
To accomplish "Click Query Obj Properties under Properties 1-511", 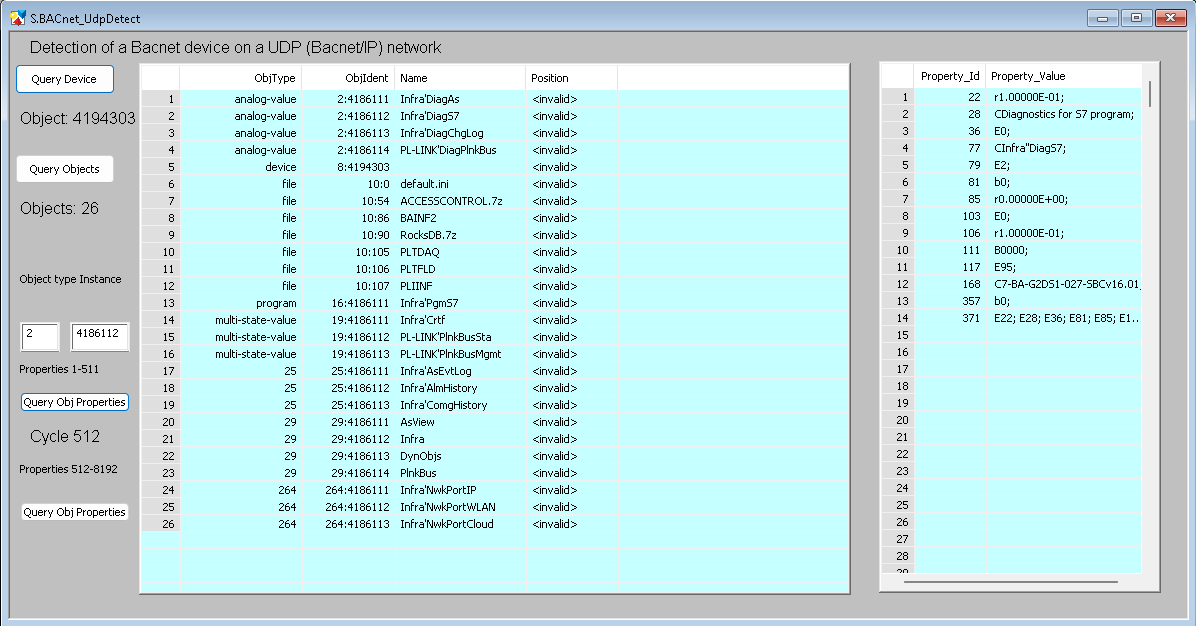I will point(75,402).
